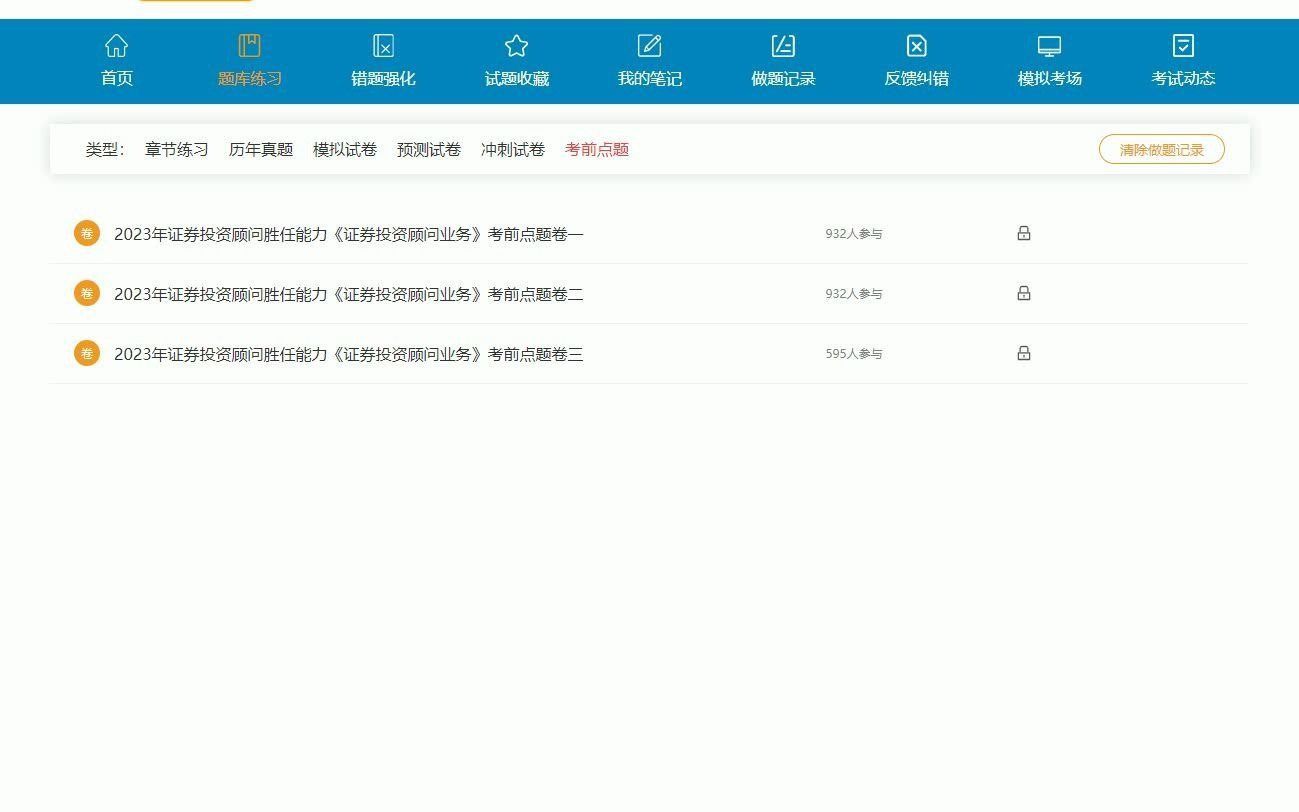Viewport: 1299px width, 812px height.
Task: Click the home house icon
Action: point(117,46)
